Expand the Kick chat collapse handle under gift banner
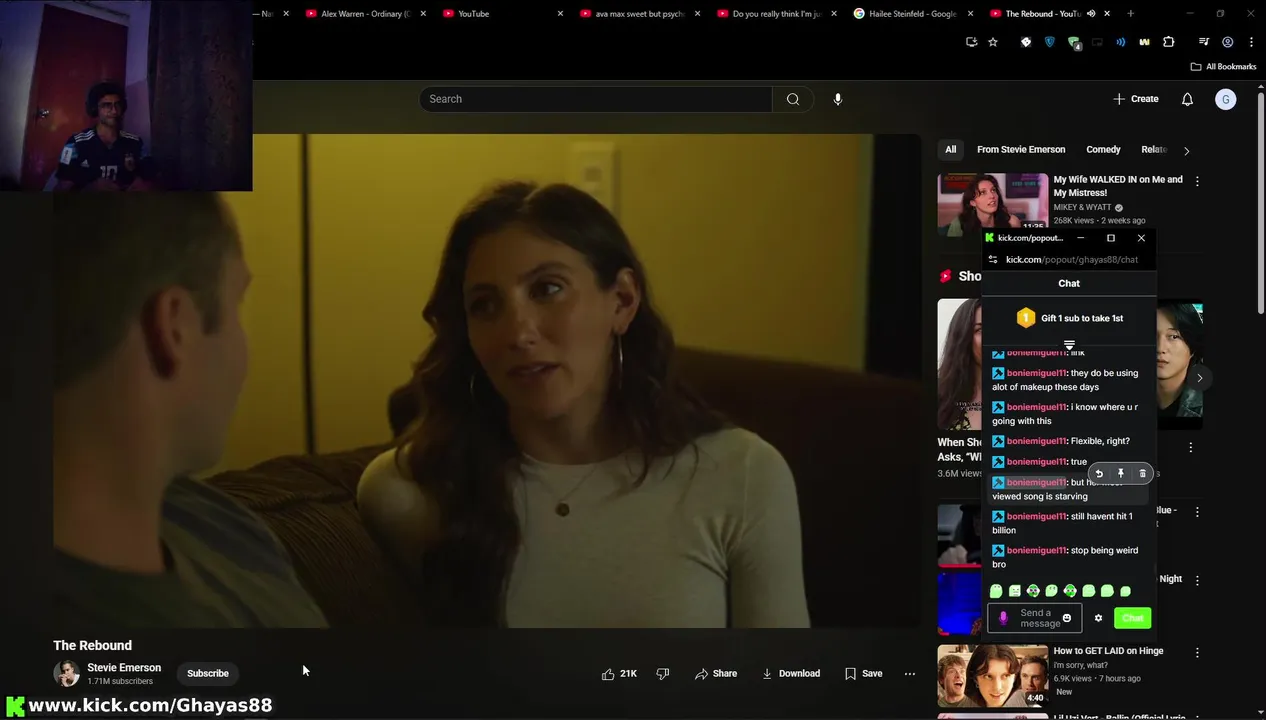This screenshot has width=1266, height=720. point(1069,344)
